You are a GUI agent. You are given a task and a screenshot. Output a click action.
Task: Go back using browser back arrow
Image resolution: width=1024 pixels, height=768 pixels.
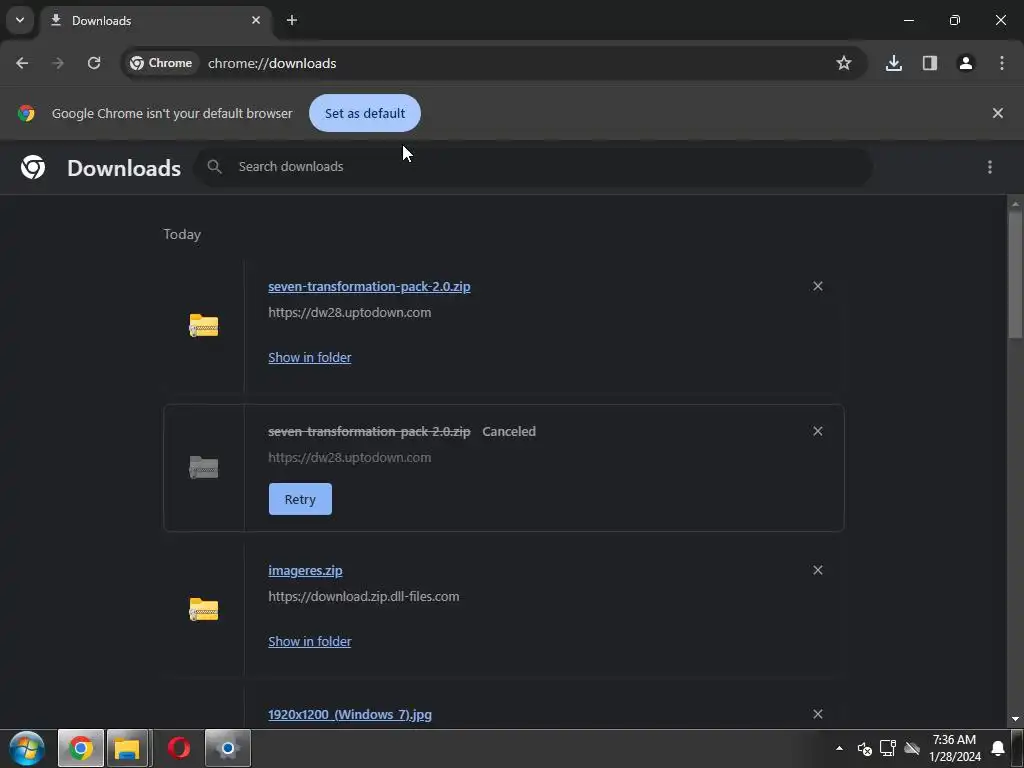[x=22, y=63]
